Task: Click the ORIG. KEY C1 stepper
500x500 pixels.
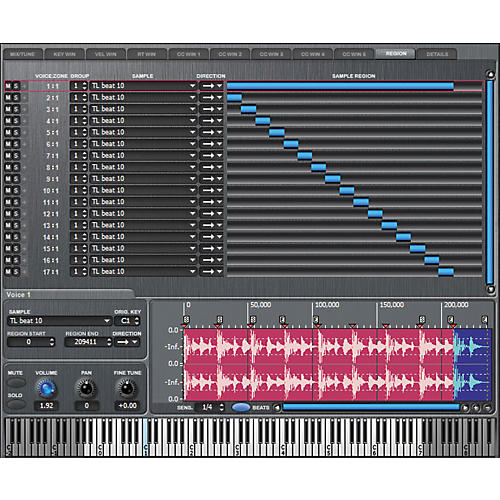Action: pyautogui.click(x=137, y=321)
